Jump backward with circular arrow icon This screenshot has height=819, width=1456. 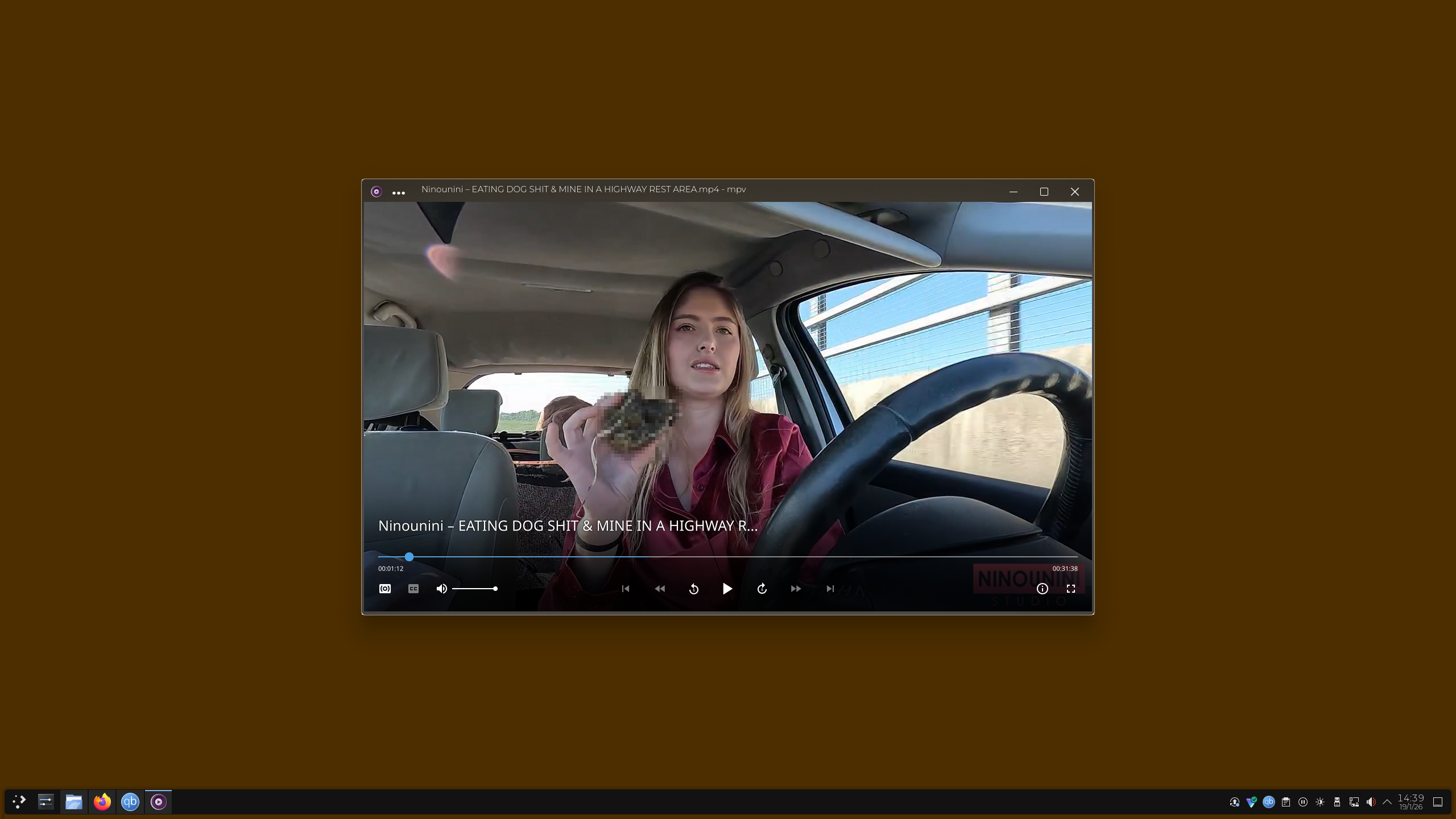693,589
